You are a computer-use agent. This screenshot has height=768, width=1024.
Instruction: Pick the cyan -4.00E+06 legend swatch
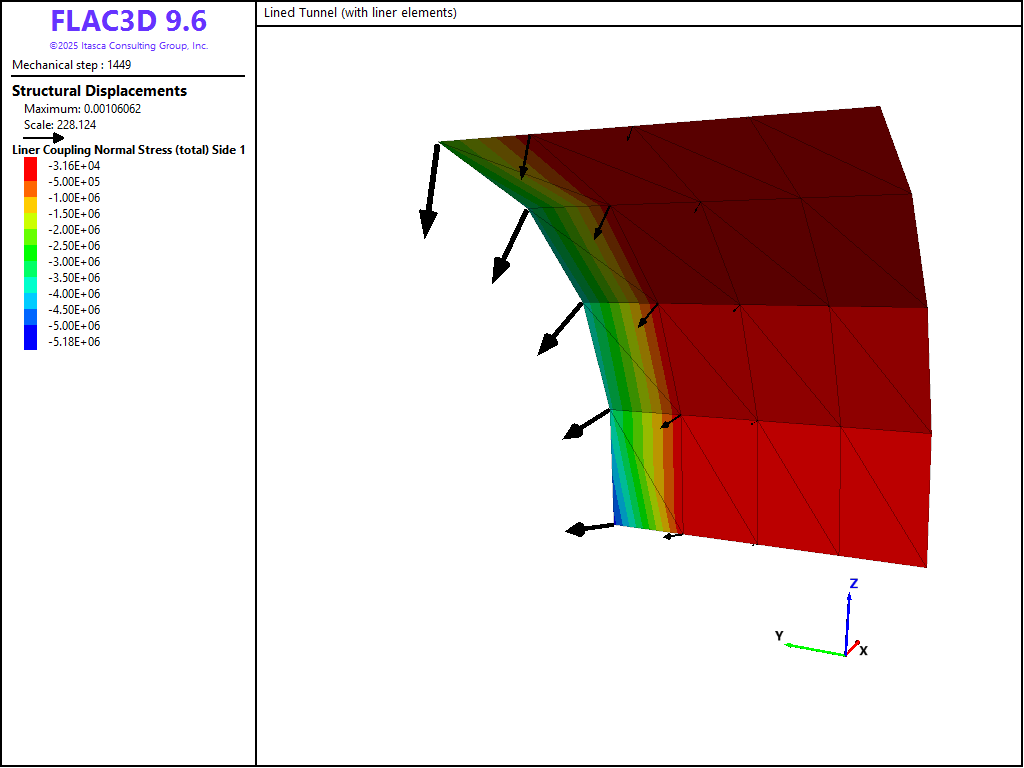point(30,294)
